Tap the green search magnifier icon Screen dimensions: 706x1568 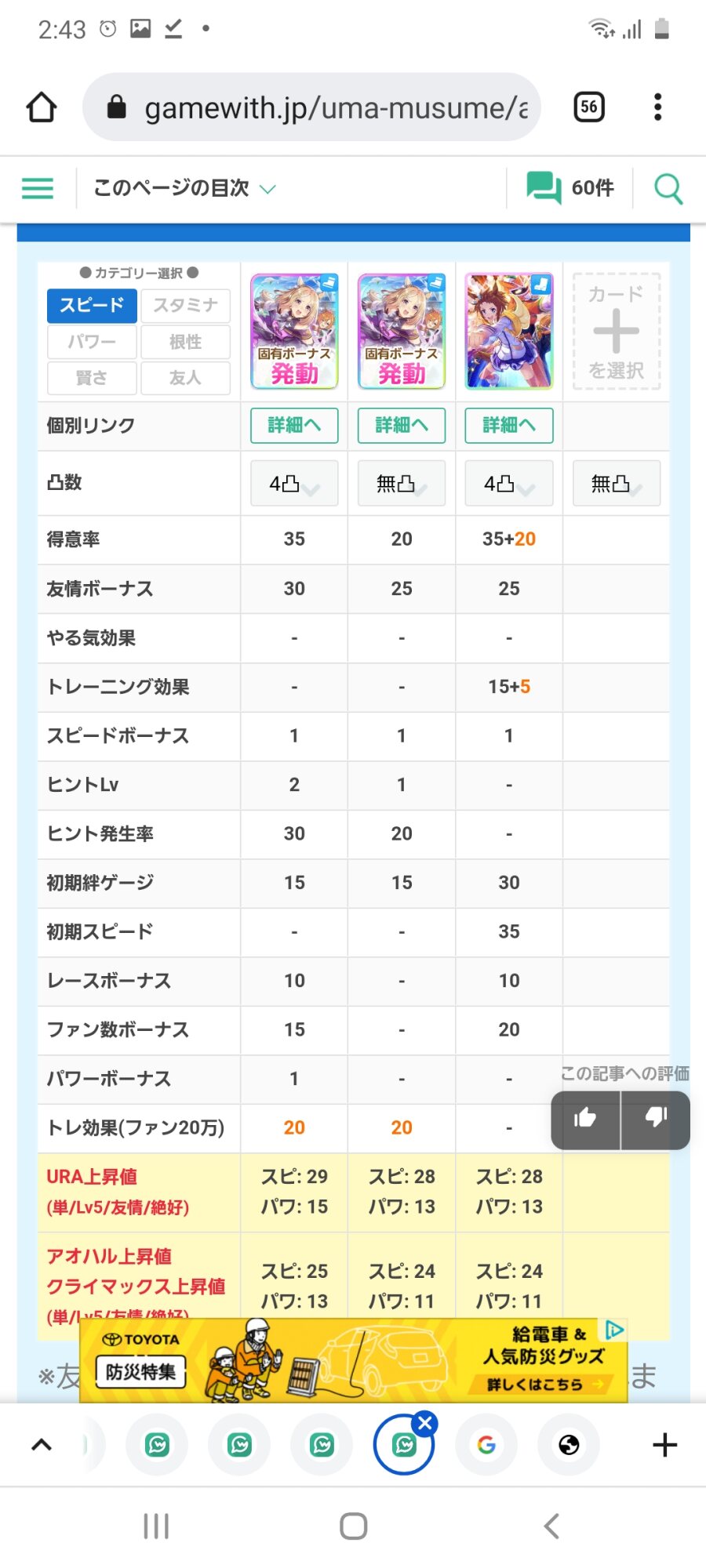click(668, 189)
